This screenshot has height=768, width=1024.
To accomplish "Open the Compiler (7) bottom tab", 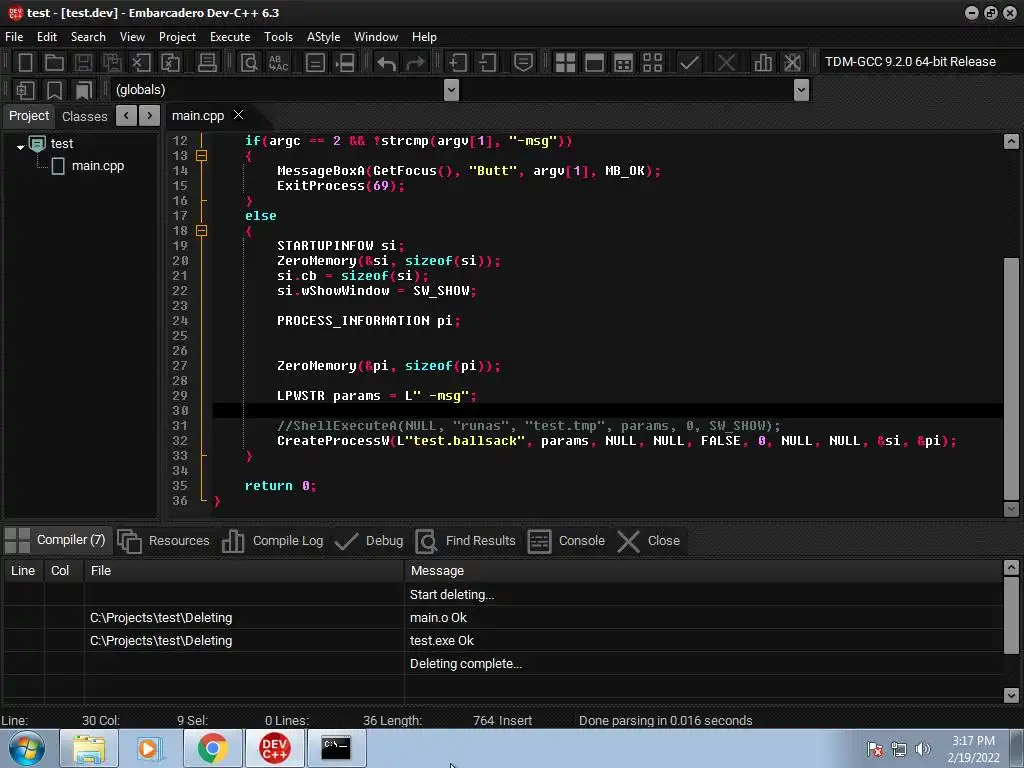I will (56, 540).
